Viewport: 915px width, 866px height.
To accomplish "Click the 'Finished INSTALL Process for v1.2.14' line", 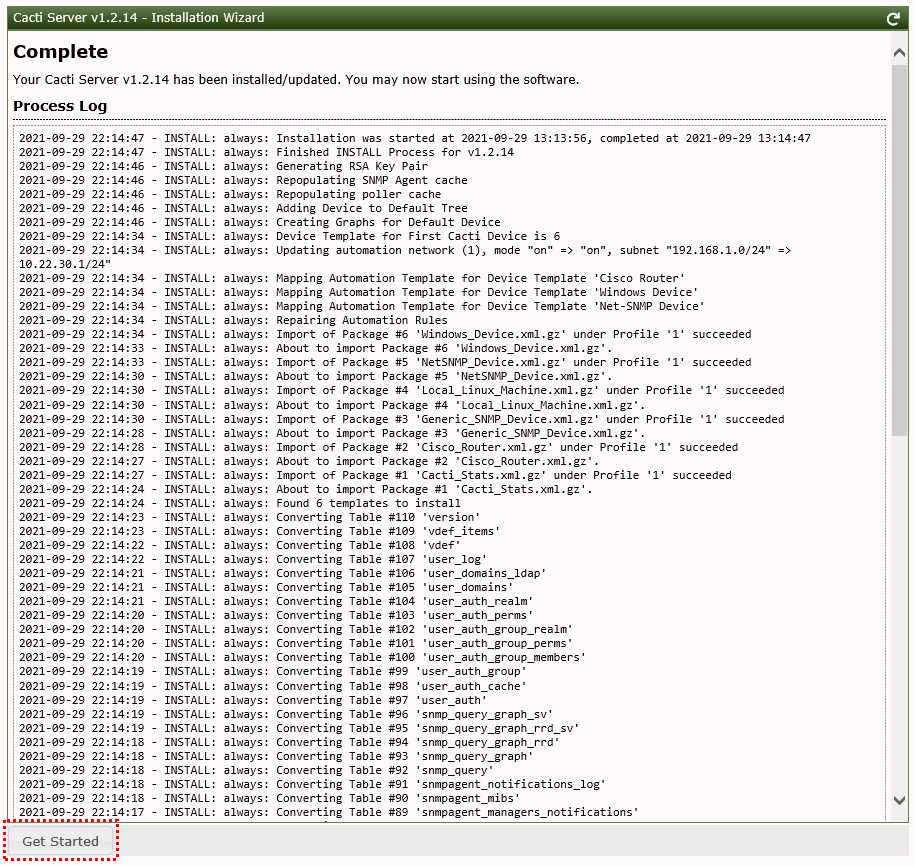I will click(x=267, y=152).
